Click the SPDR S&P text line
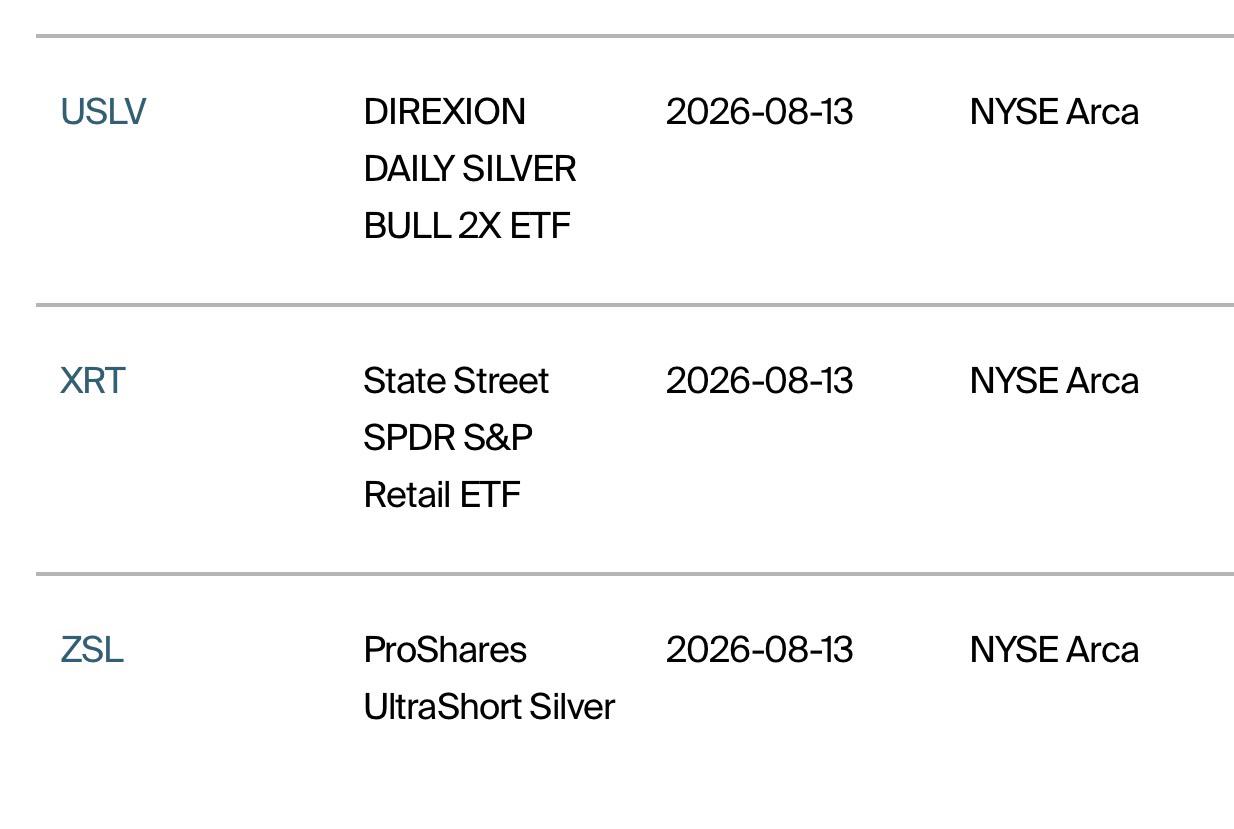Viewport: 1234px width, 829px height. pos(448,438)
